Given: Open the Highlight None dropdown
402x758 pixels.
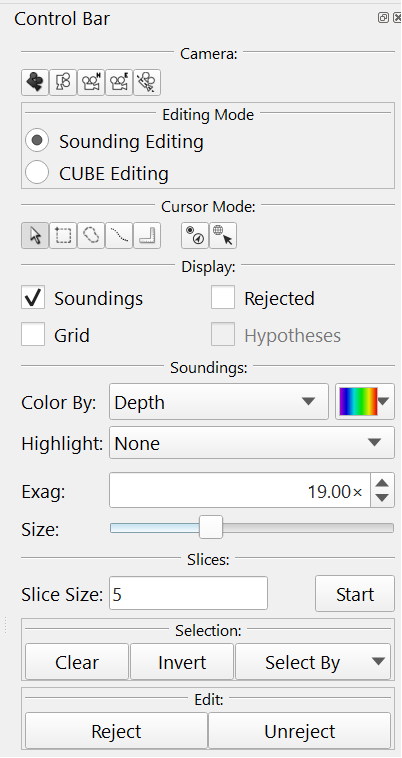Looking at the screenshot, I should pyautogui.click(x=252, y=442).
